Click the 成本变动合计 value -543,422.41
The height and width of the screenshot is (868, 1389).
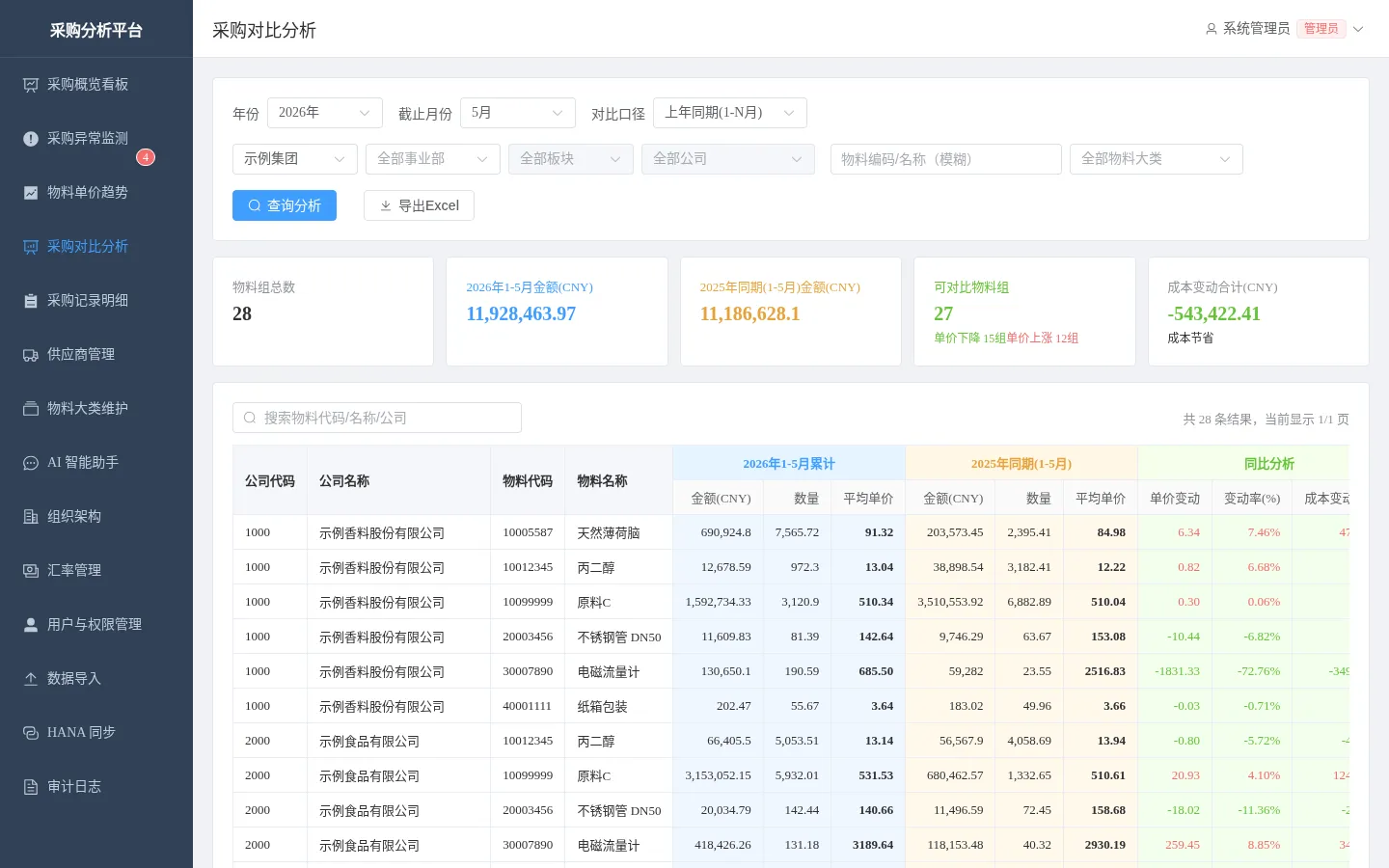click(x=1213, y=313)
